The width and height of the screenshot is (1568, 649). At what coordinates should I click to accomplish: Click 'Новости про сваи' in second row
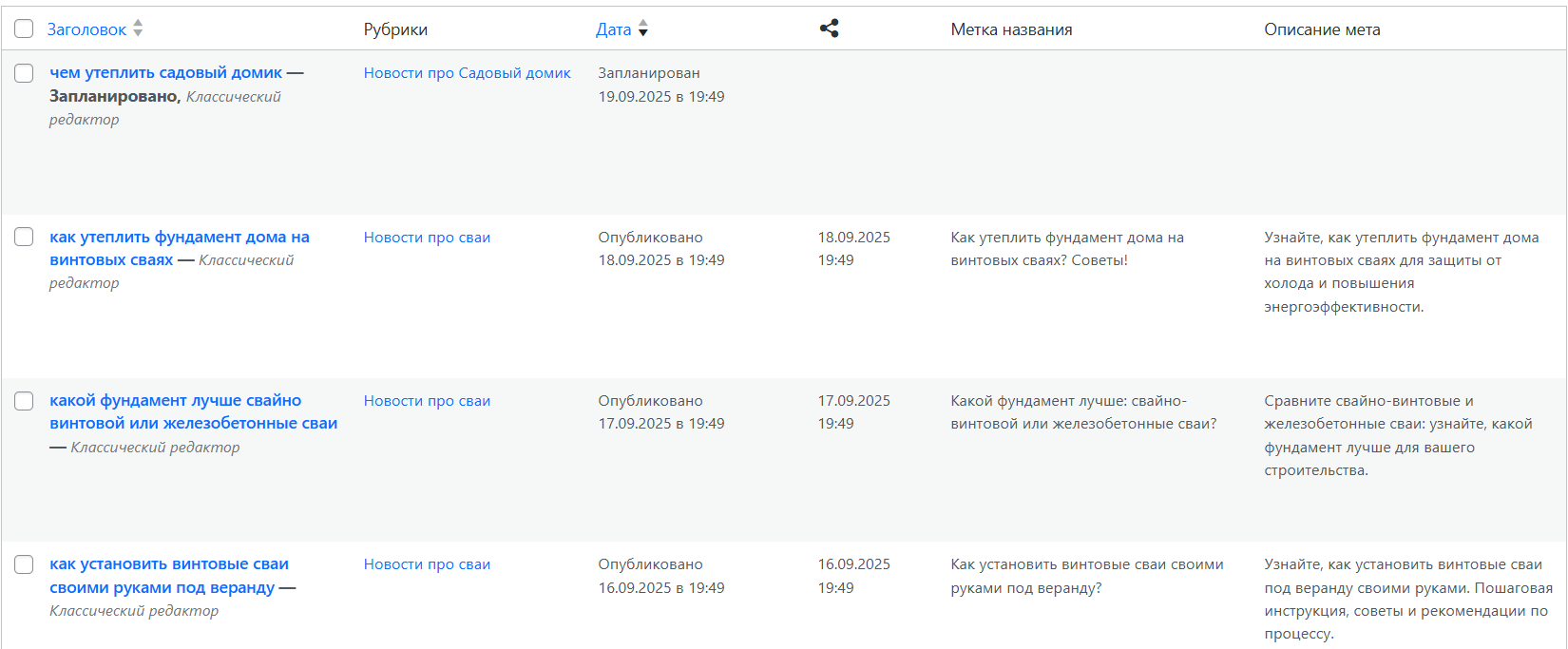pyautogui.click(x=427, y=238)
